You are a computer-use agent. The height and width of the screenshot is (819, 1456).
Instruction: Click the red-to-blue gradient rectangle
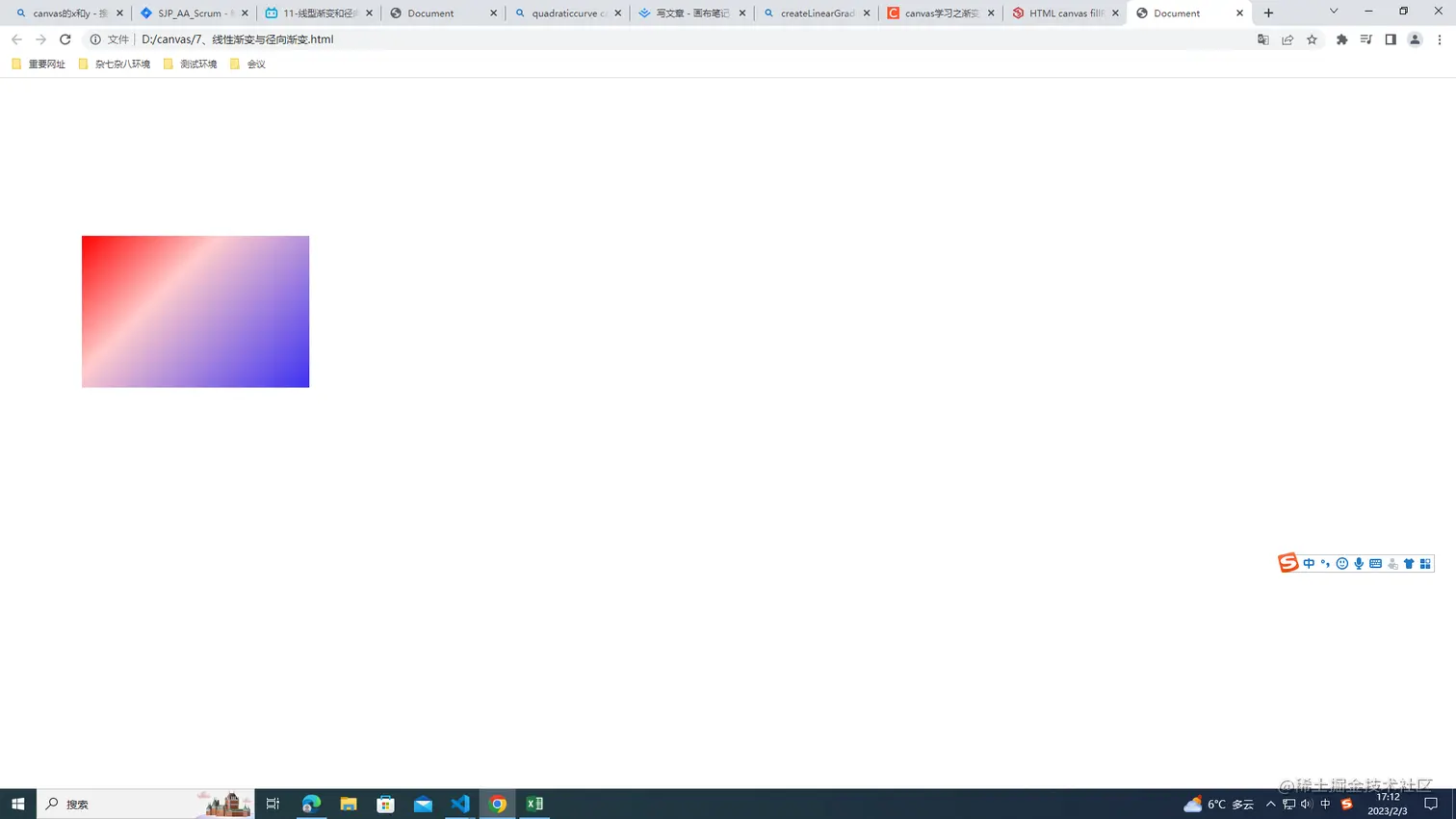tap(195, 312)
